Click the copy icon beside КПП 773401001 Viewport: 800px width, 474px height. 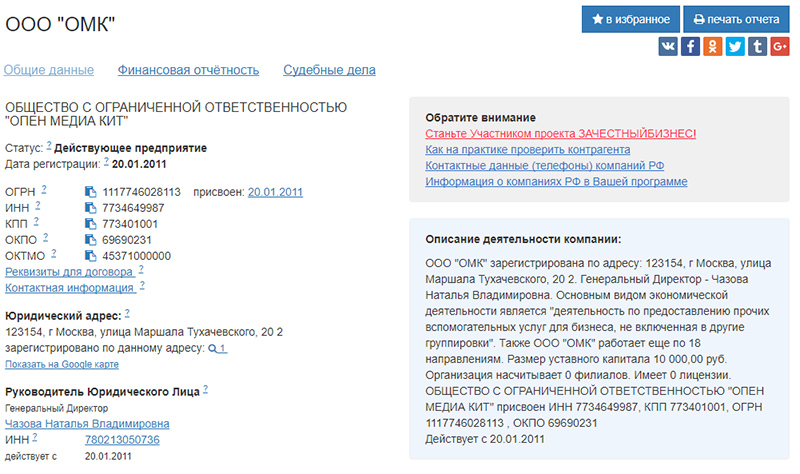pyautogui.click(x=90, y=224)
